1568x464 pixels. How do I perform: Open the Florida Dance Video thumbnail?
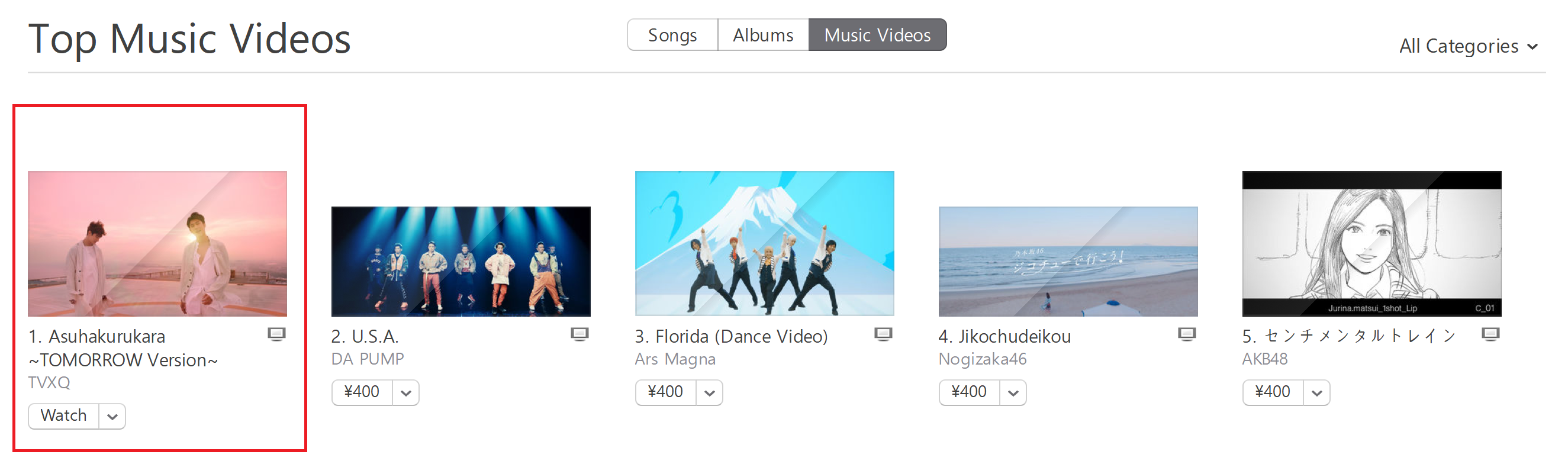point(765,244)
